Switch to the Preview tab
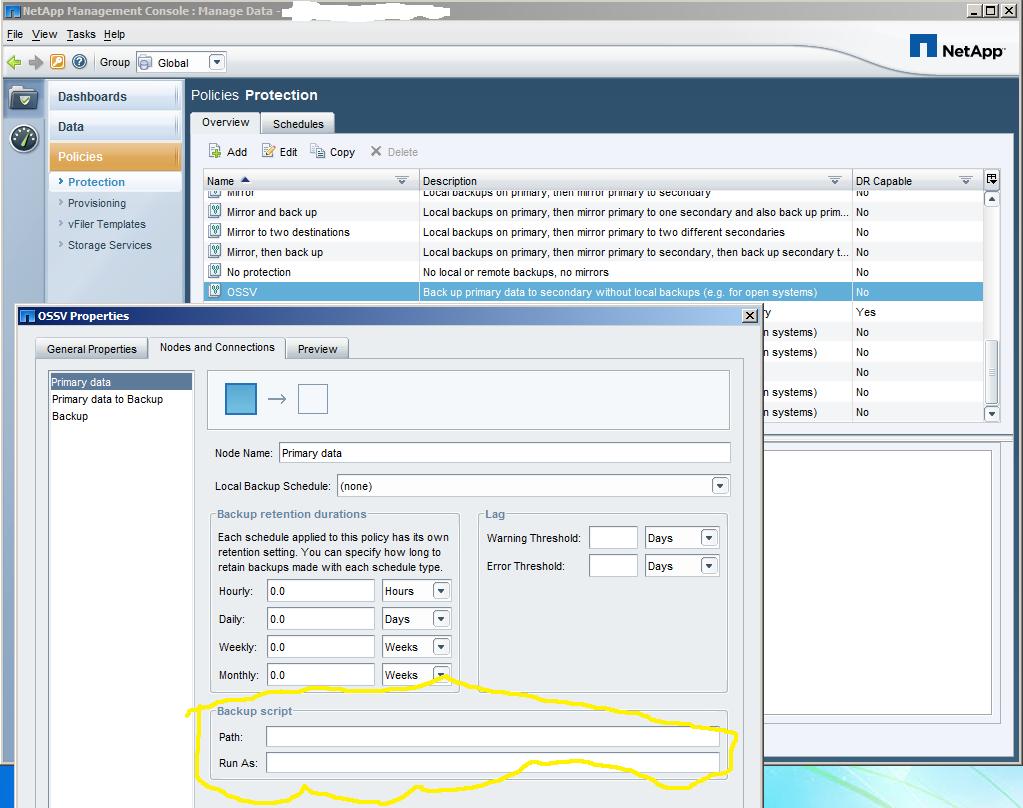Screen dimensions: 1023x808 [x=317, y=349]
